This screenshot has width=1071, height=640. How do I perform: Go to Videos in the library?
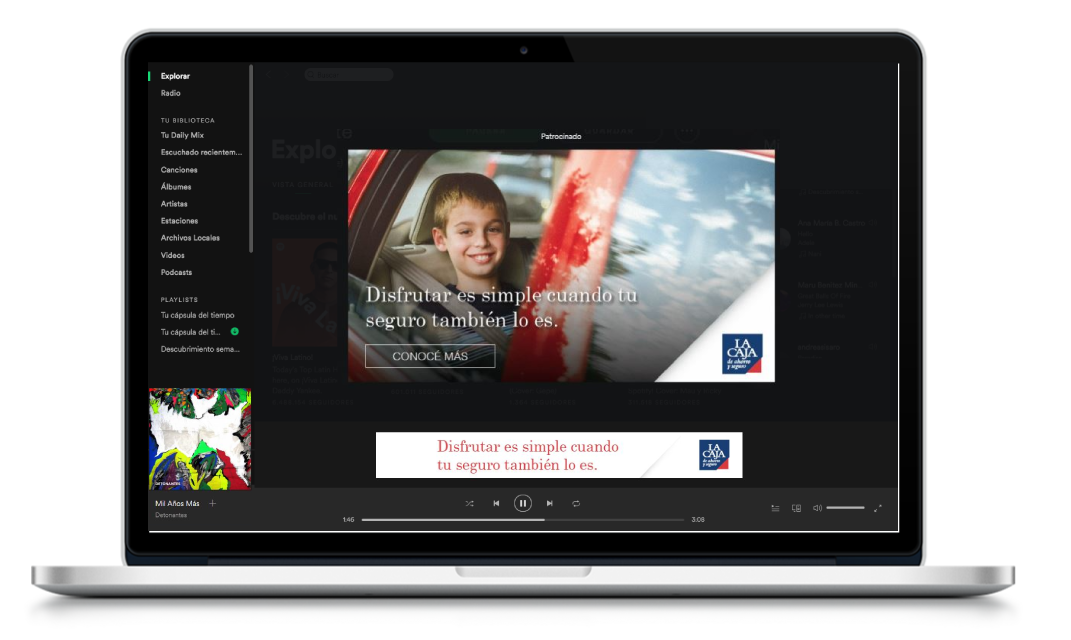[x=173, y=255]
